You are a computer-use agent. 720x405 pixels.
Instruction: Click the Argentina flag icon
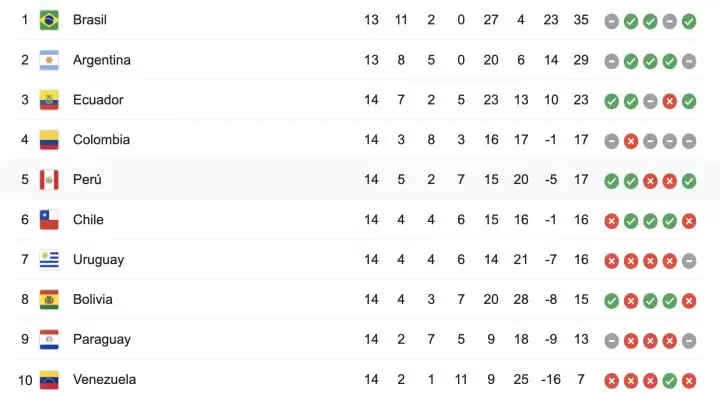[49, 60]
